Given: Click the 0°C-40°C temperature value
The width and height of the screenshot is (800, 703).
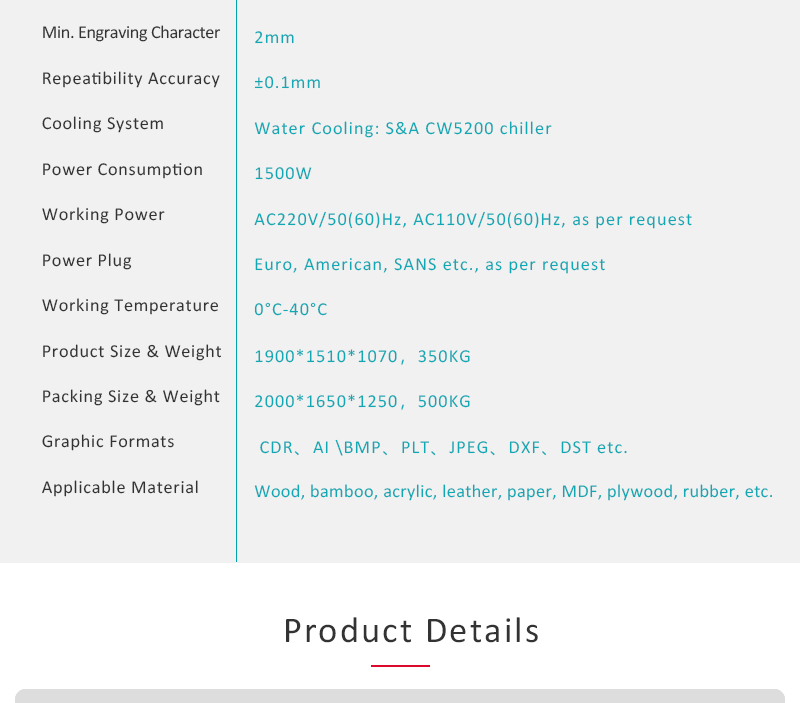Looking at the screenshot, I should pyautogui.click(x=291, y=310).
